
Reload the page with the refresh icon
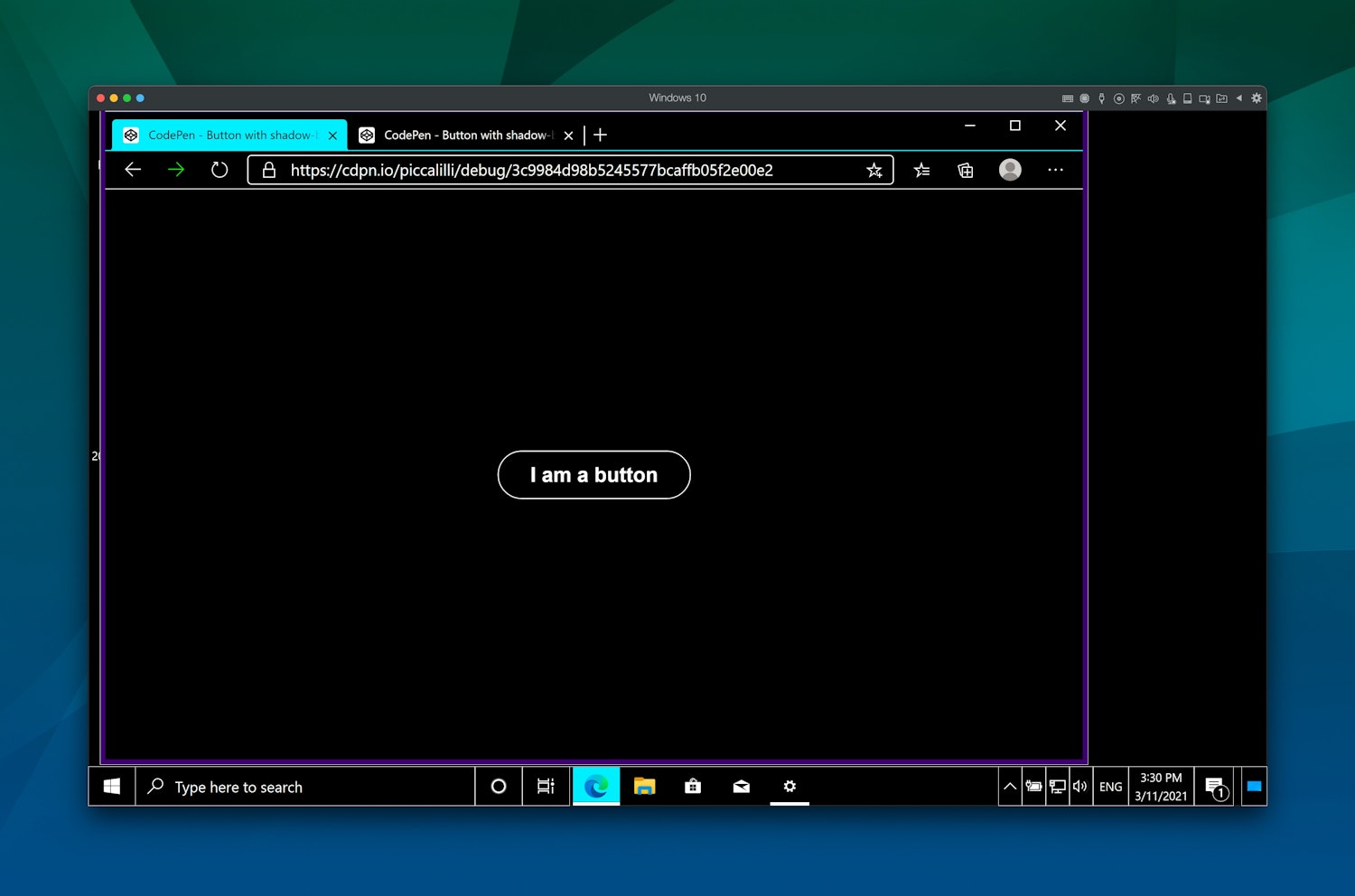tap(220, 170)
